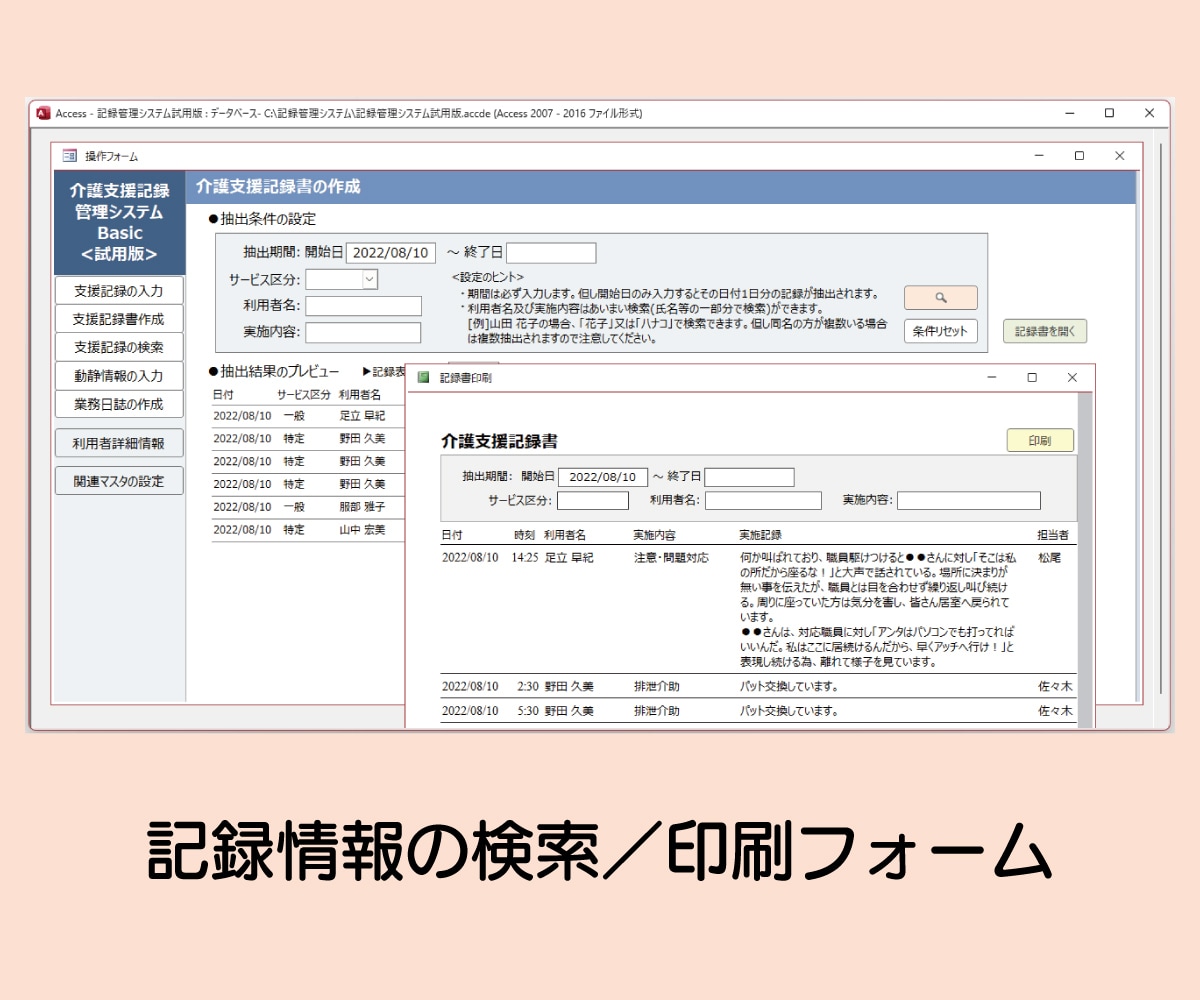The height and width of the screenshot is (1000, 1200).
Task: Click the 記録書印刷 window green icon
Action: pyautogui.click(x=423, y=378)
